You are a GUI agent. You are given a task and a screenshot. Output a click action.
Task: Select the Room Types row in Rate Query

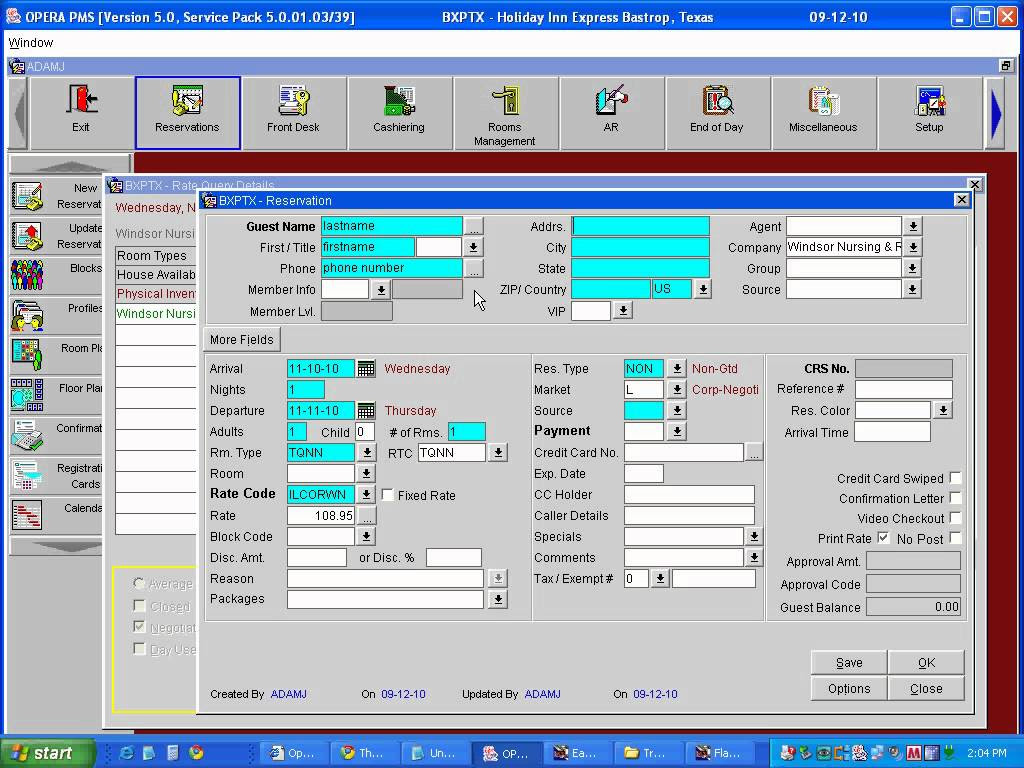(x=155, y=255)
